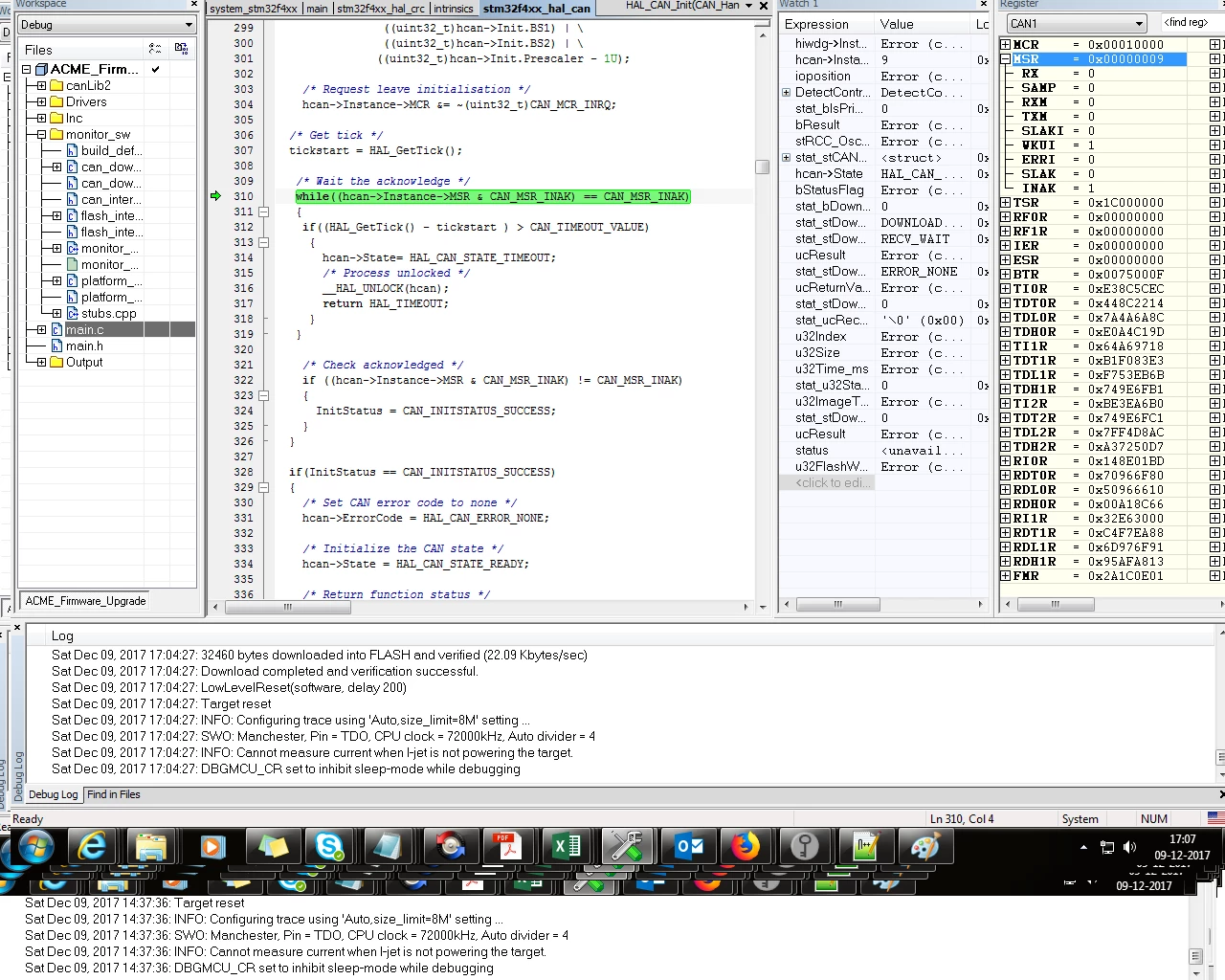Image resolution: width=1225 pixels, height=980 pixels.
Task: Click the volume speaker tray icon
Action: (x=1129, y=847)
